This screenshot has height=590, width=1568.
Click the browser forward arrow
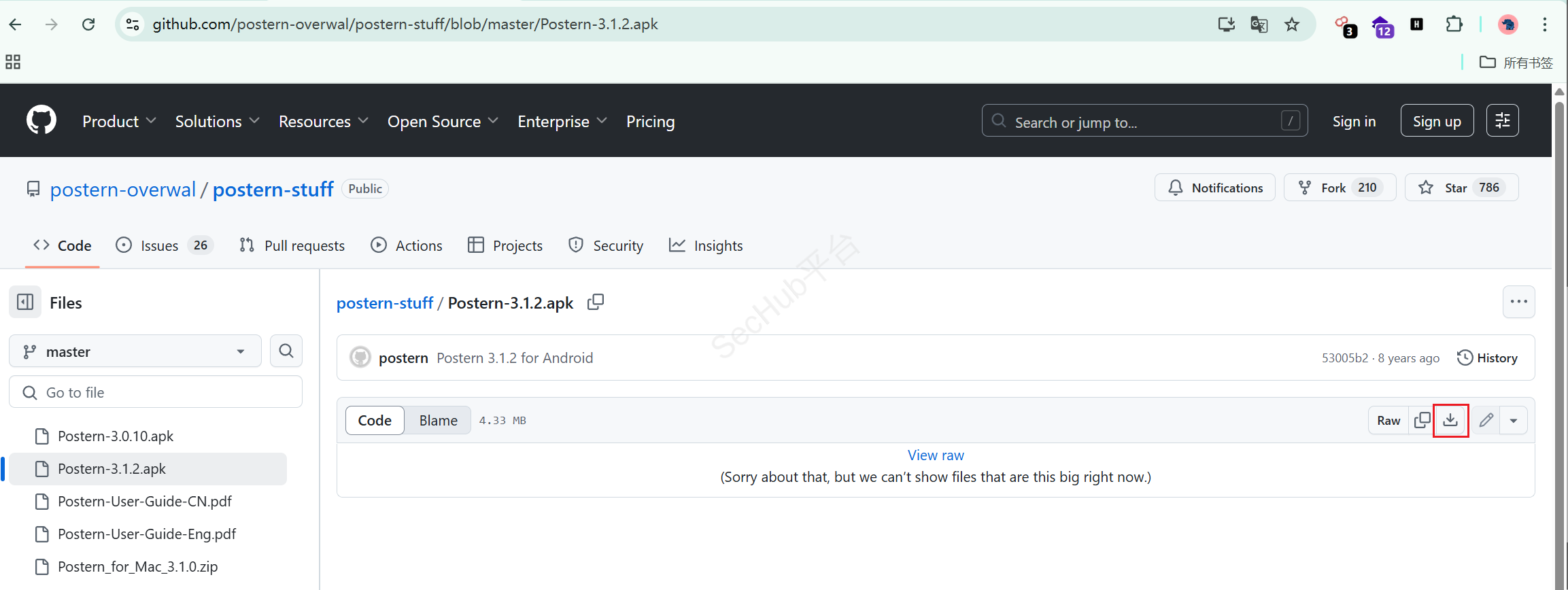click(52, 24)
